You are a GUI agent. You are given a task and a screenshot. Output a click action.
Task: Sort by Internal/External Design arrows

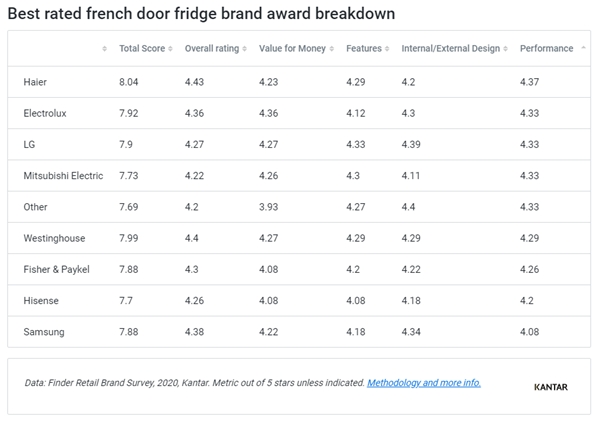(506, 49)
